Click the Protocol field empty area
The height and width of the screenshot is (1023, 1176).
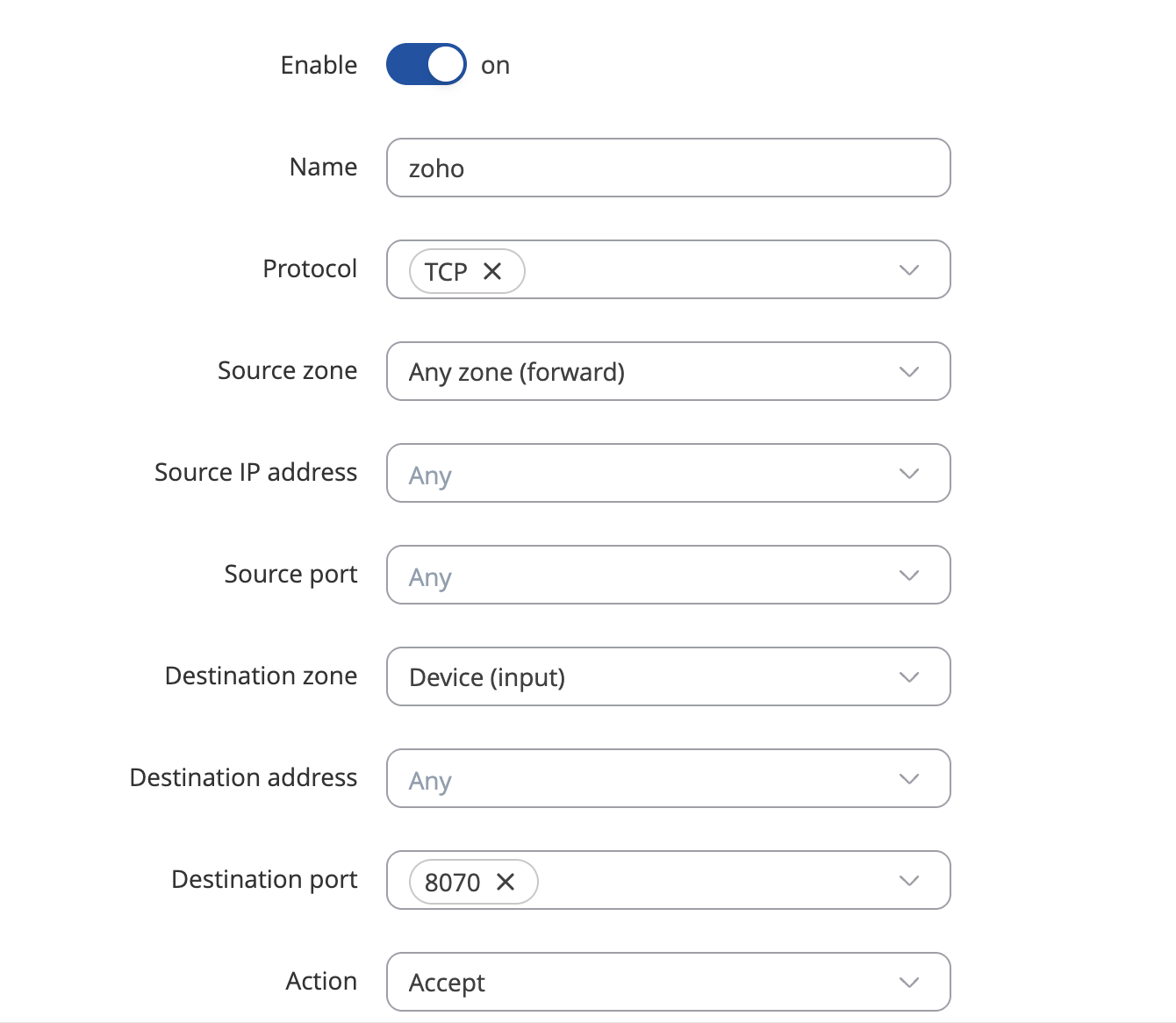tap(702, 269)
